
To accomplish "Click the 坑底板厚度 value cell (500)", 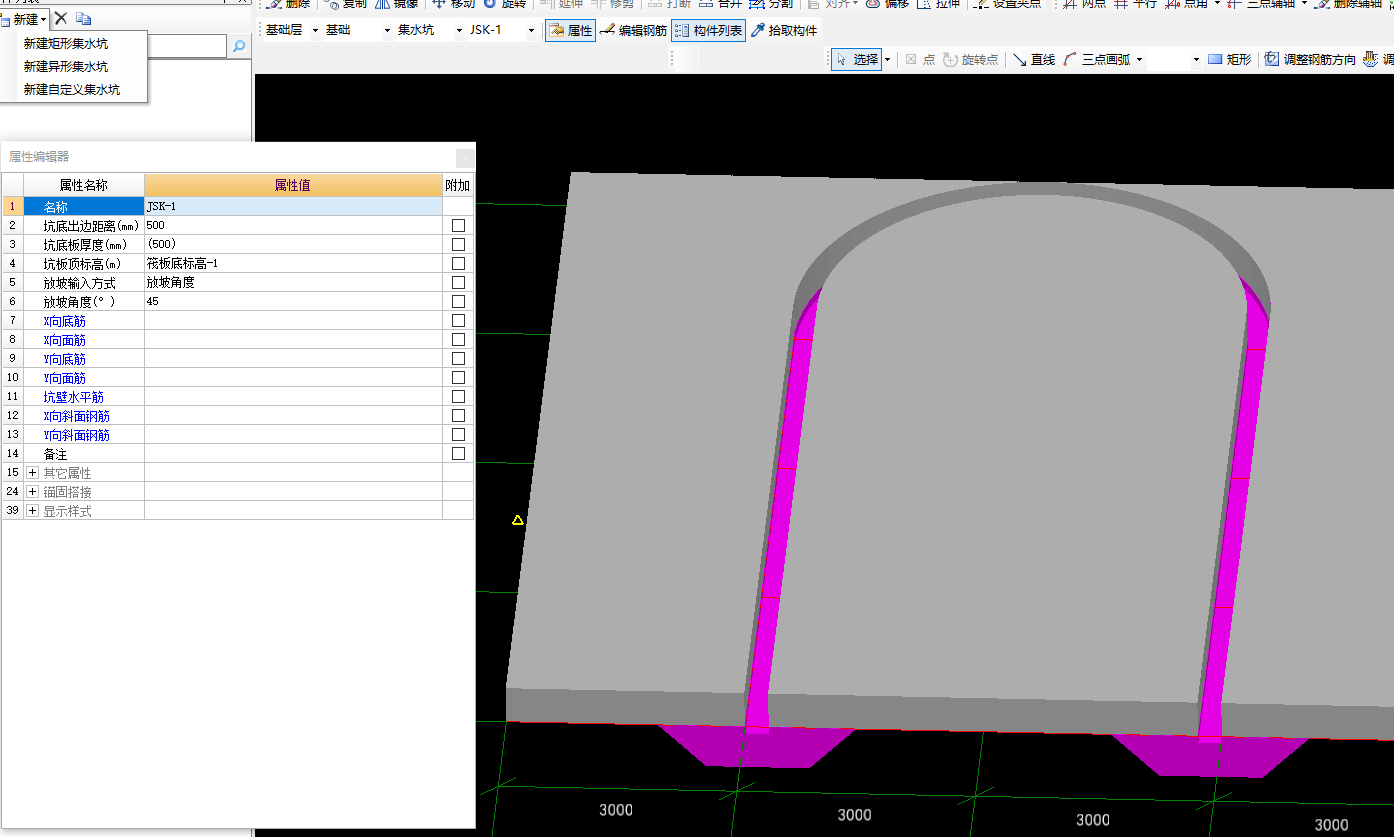I will click(x=293, y=245).
